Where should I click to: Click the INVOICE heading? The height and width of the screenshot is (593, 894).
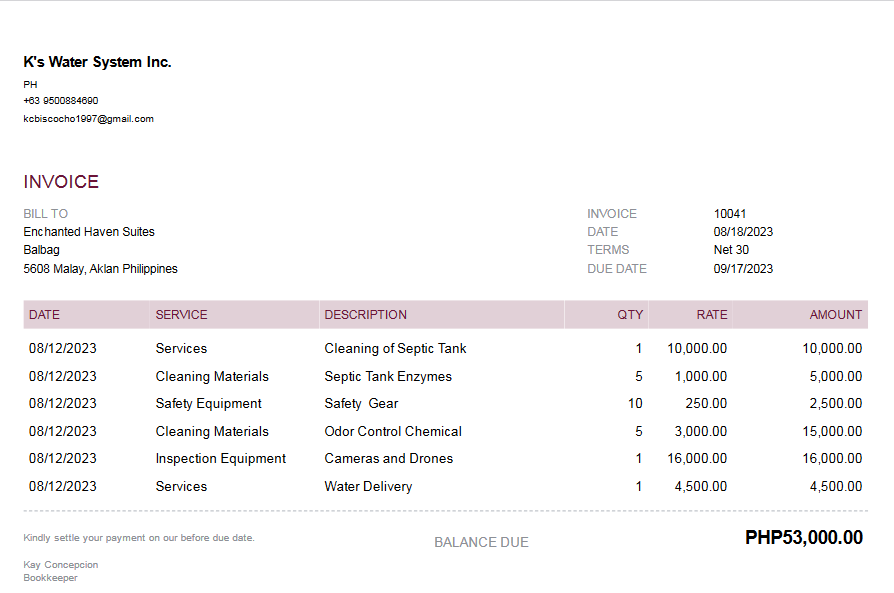coord(61,182)
